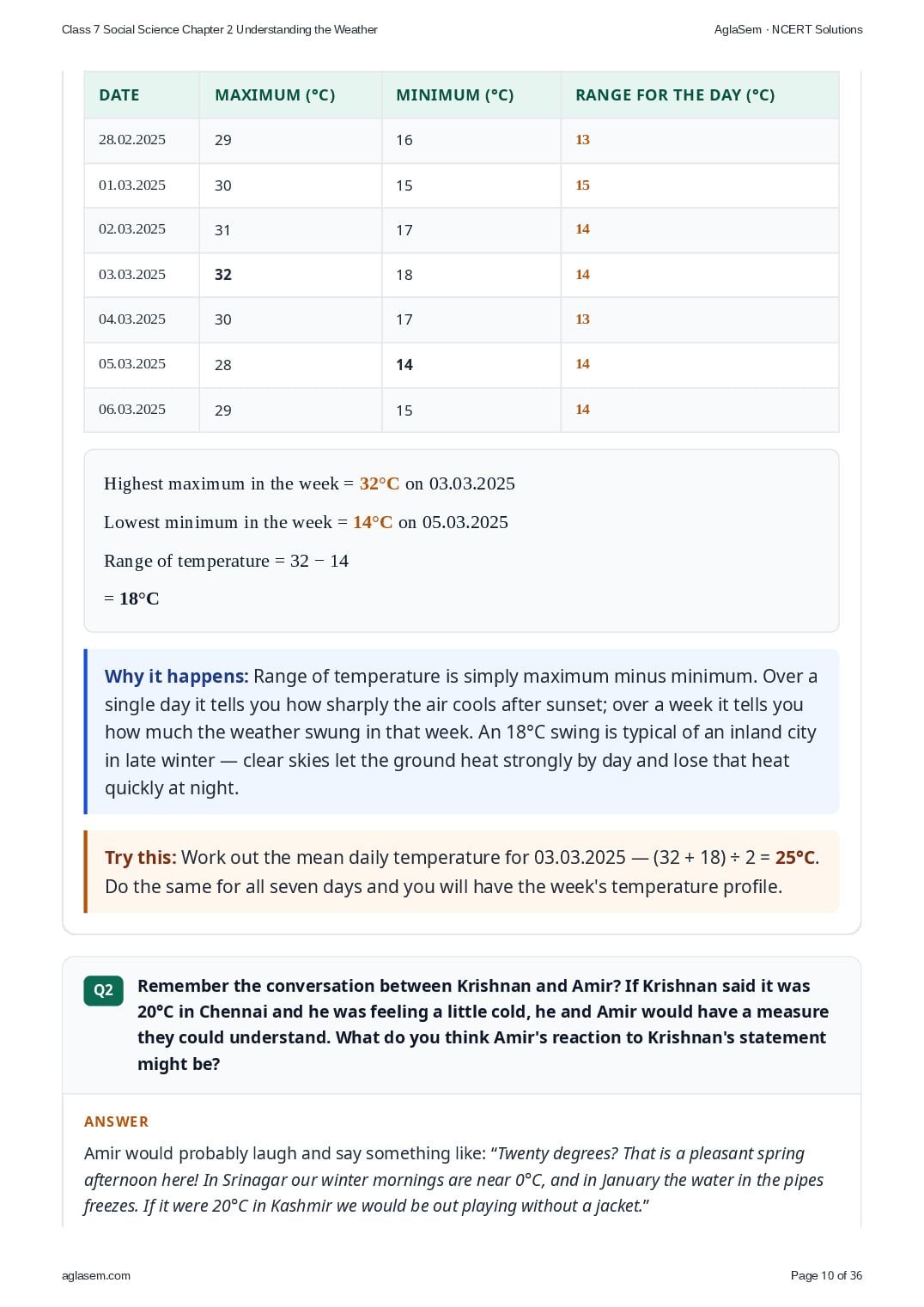Viewport: 924px width, 1307px height.
Task: Click the bold 18°C result
Action: click(x=139, y=599)
